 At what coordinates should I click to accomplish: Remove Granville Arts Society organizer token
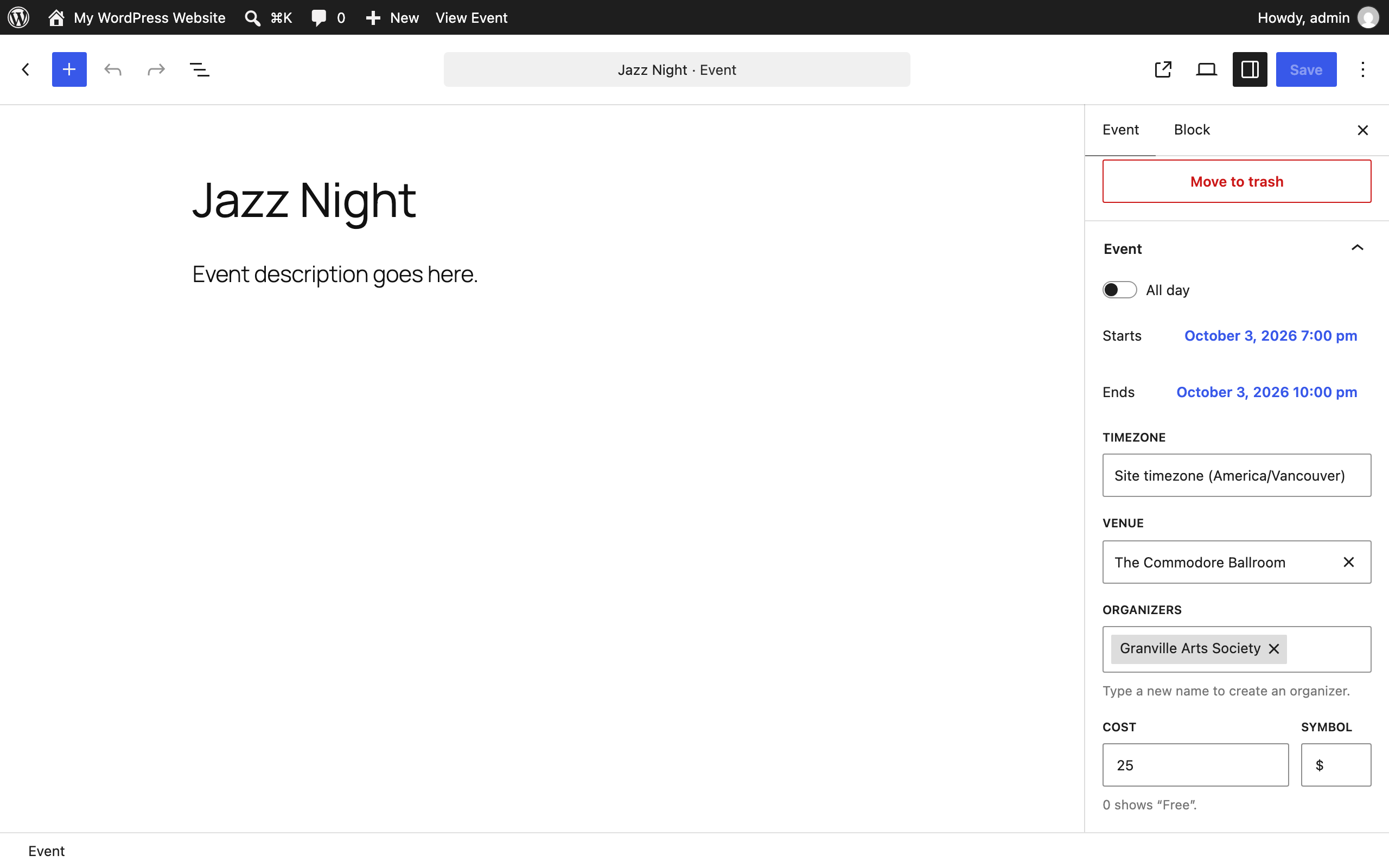coord(1274,649)
